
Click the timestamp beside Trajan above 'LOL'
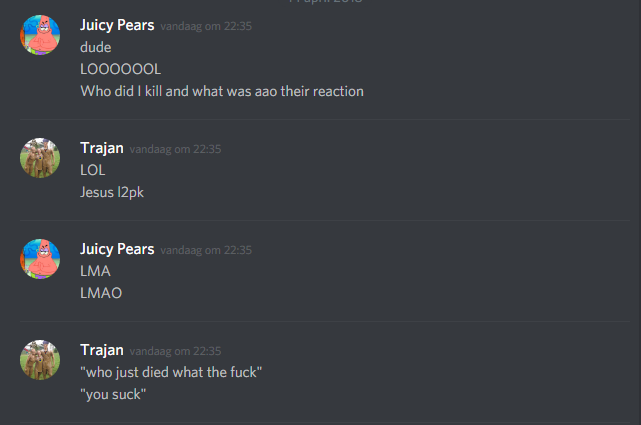click(x=175, y=149)
